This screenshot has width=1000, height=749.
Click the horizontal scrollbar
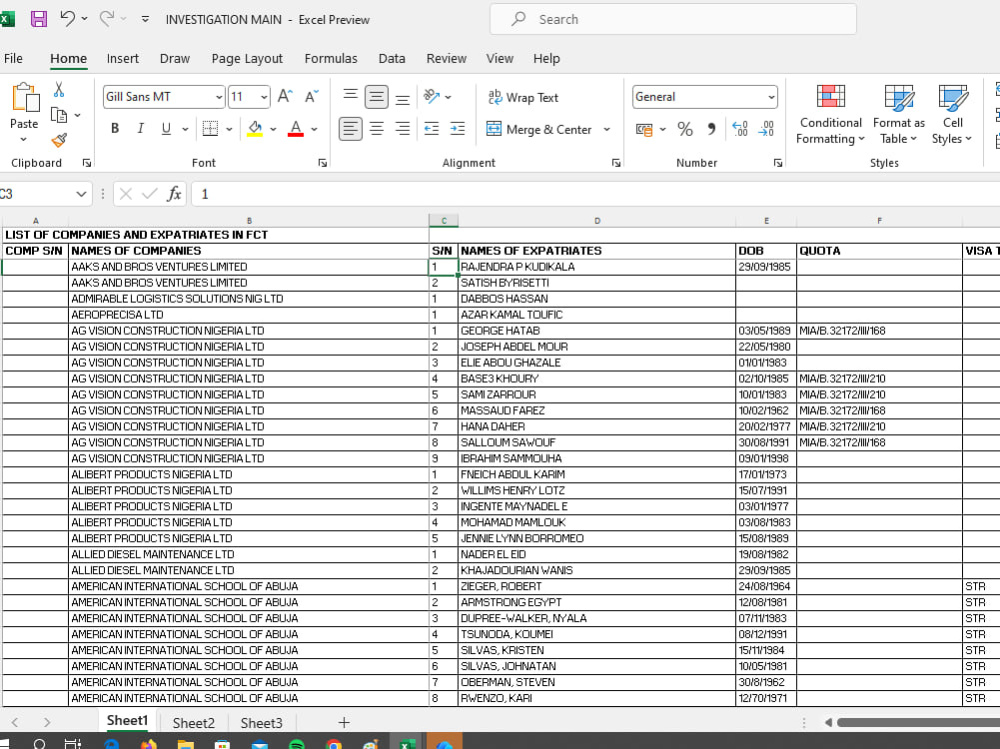[918, 723]
